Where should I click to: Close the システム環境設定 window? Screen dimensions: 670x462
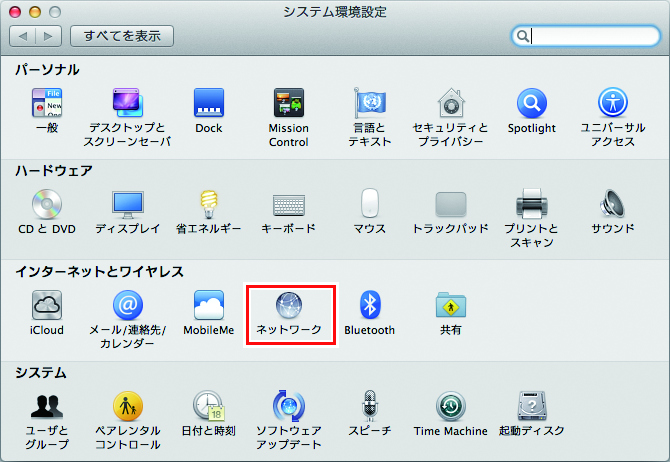pos(15,12)
